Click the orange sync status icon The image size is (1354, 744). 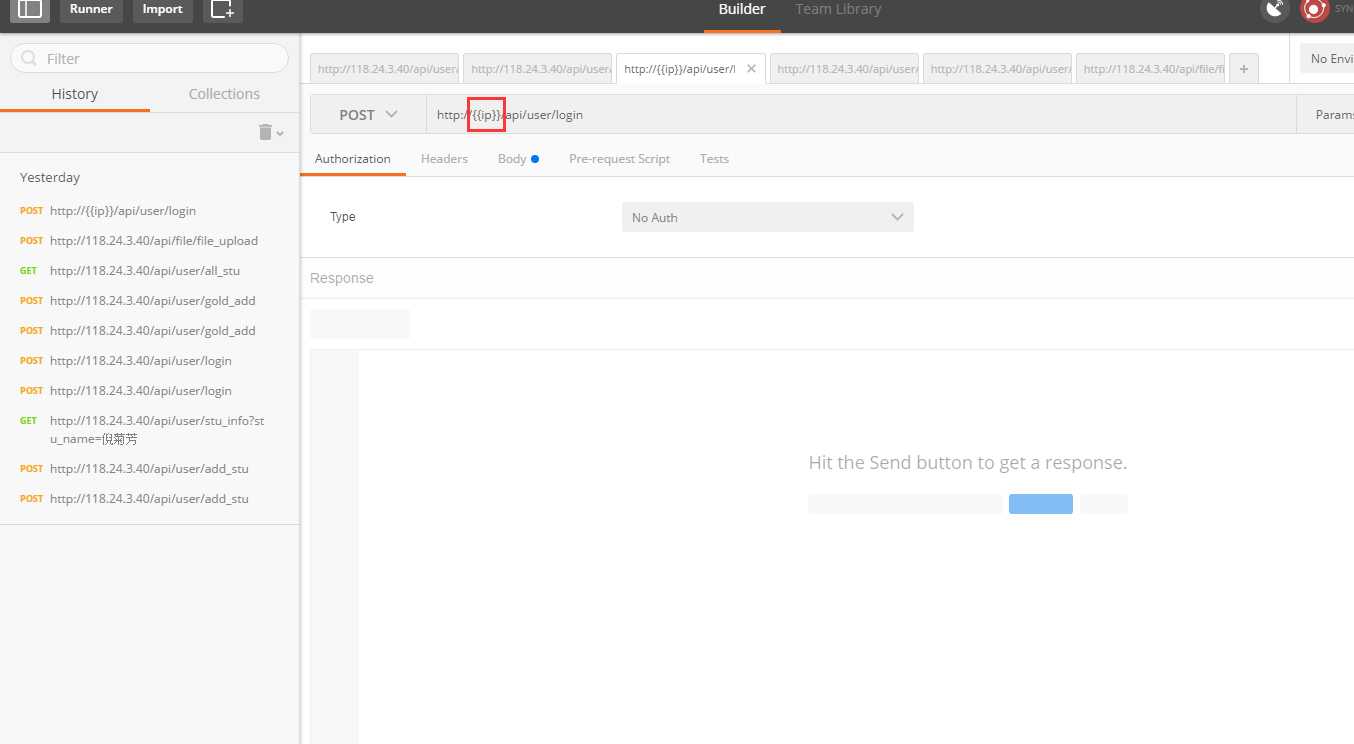pos(1314,9)
